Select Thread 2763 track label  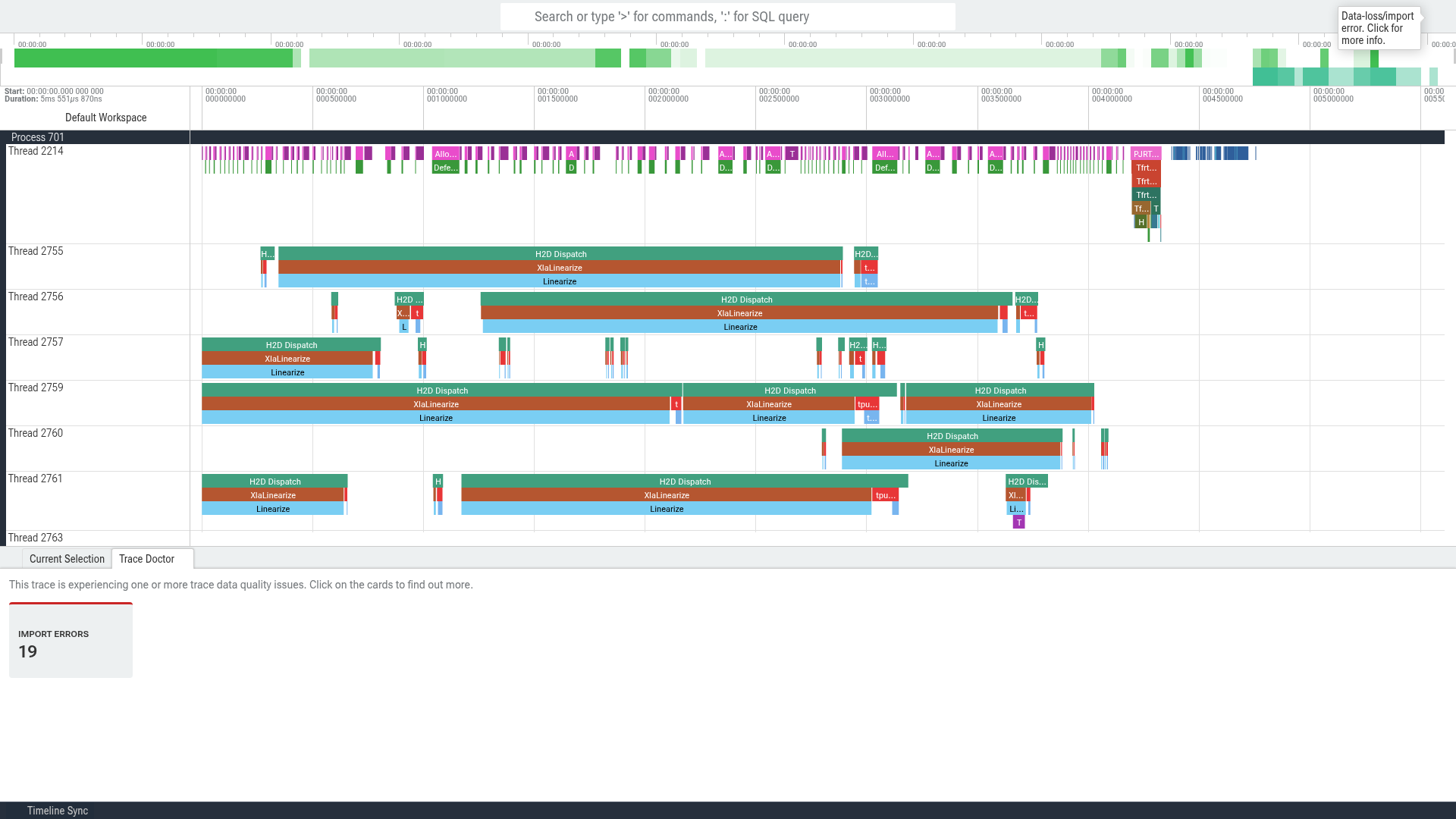[x=36, y=538]
